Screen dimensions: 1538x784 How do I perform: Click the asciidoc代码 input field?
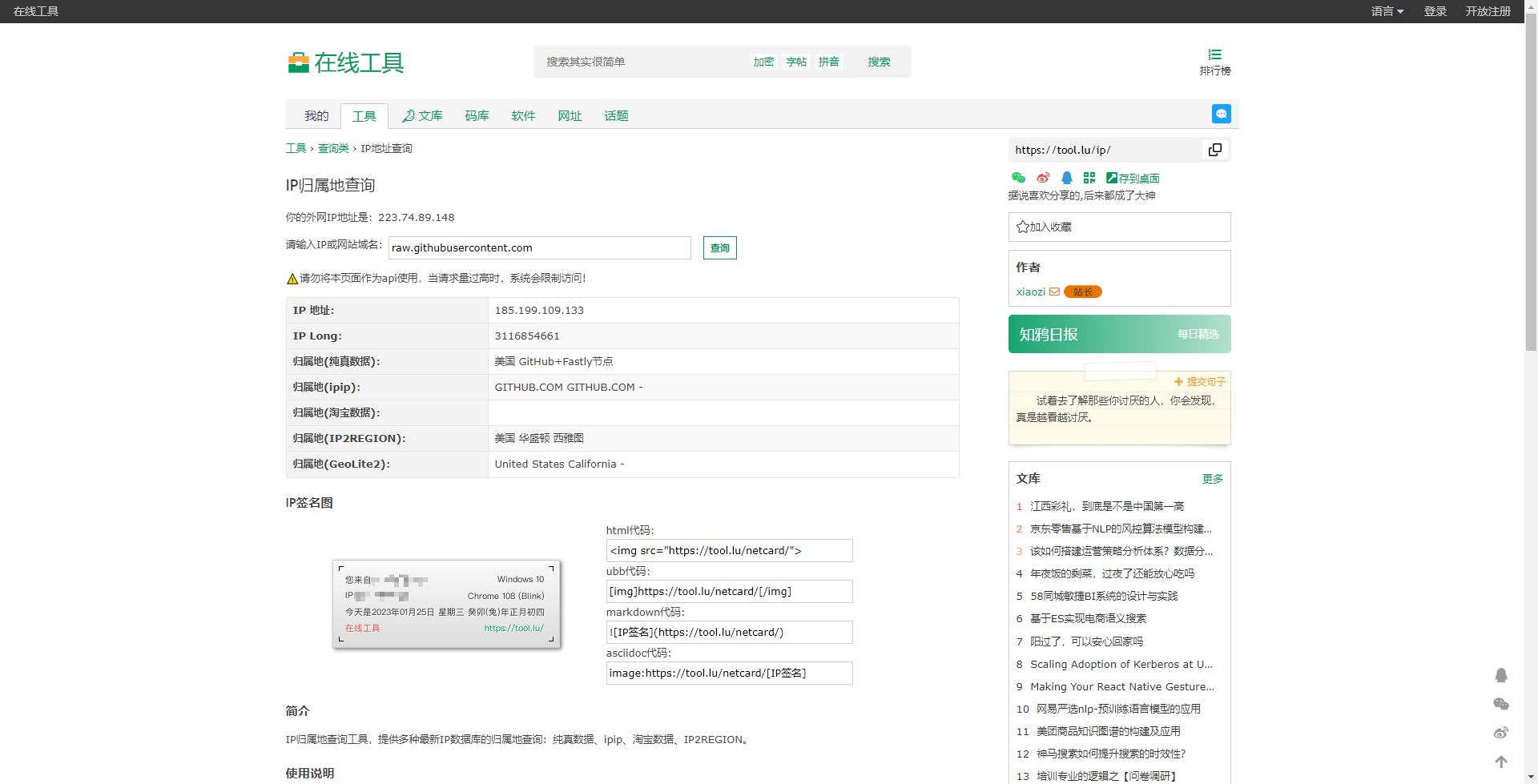coord(729,673)
